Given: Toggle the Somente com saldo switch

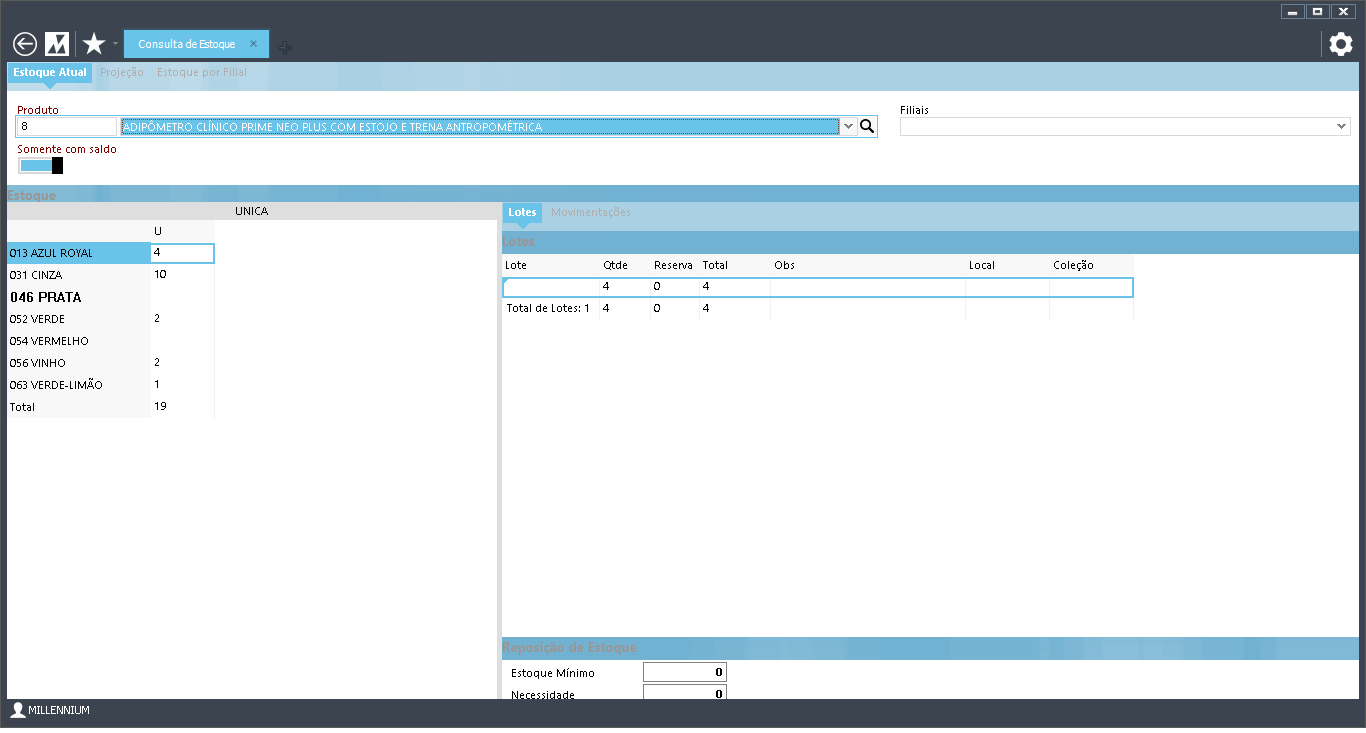Looking at the screenshot, I should pyautogui.click(x=41, y=165).
